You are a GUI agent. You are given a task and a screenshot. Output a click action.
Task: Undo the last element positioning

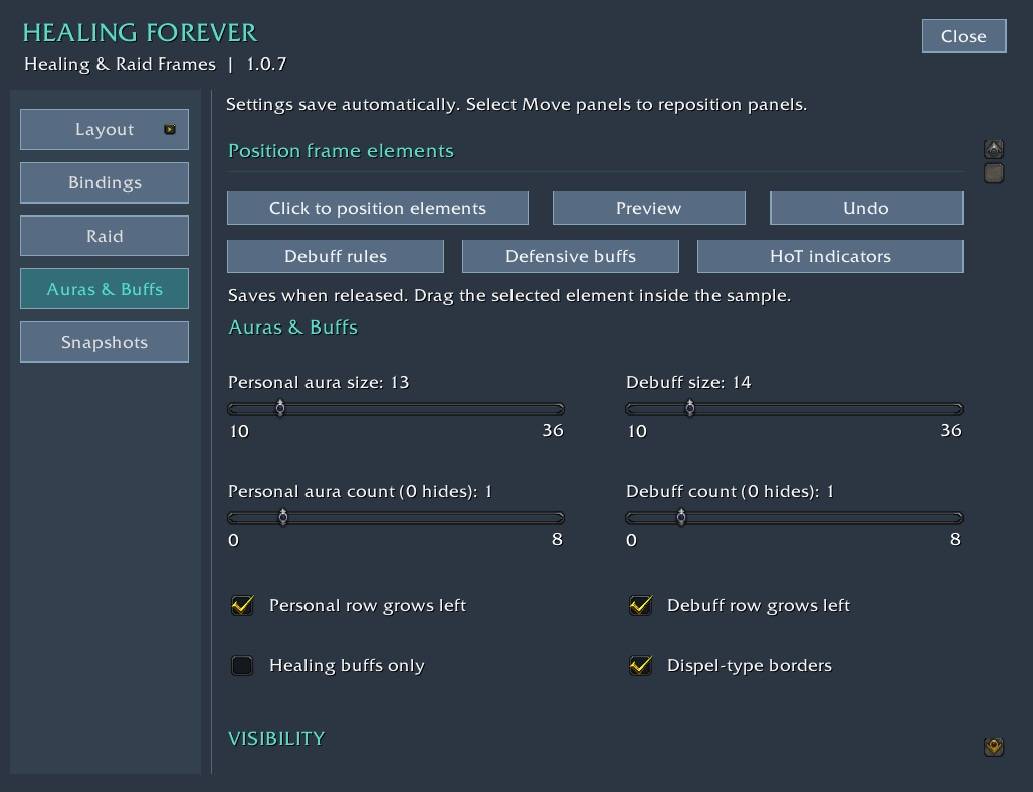866,208
